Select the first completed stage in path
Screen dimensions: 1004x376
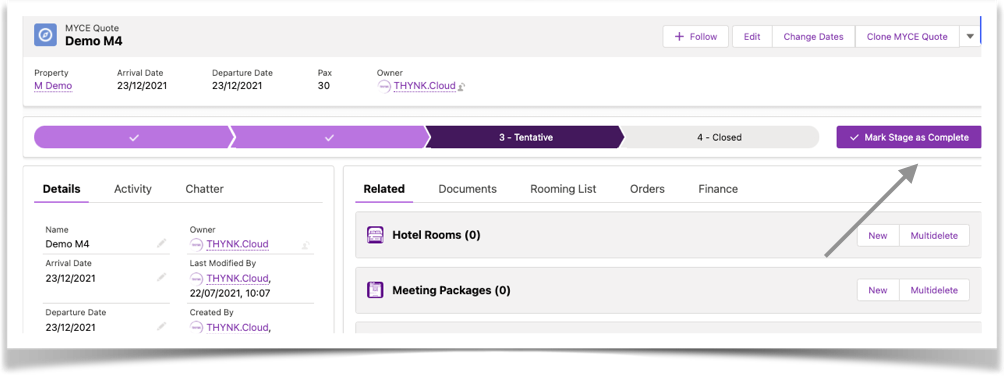(x=133, y=137)
